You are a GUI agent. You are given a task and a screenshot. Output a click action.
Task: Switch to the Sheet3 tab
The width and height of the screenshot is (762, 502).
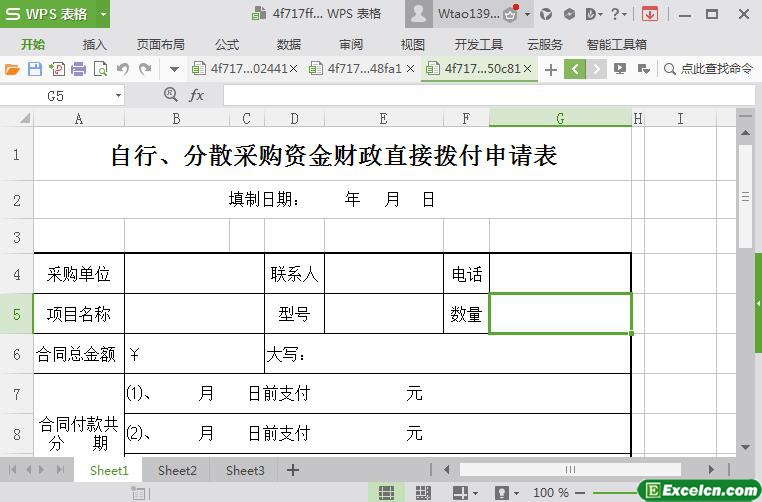click(245, 470)
